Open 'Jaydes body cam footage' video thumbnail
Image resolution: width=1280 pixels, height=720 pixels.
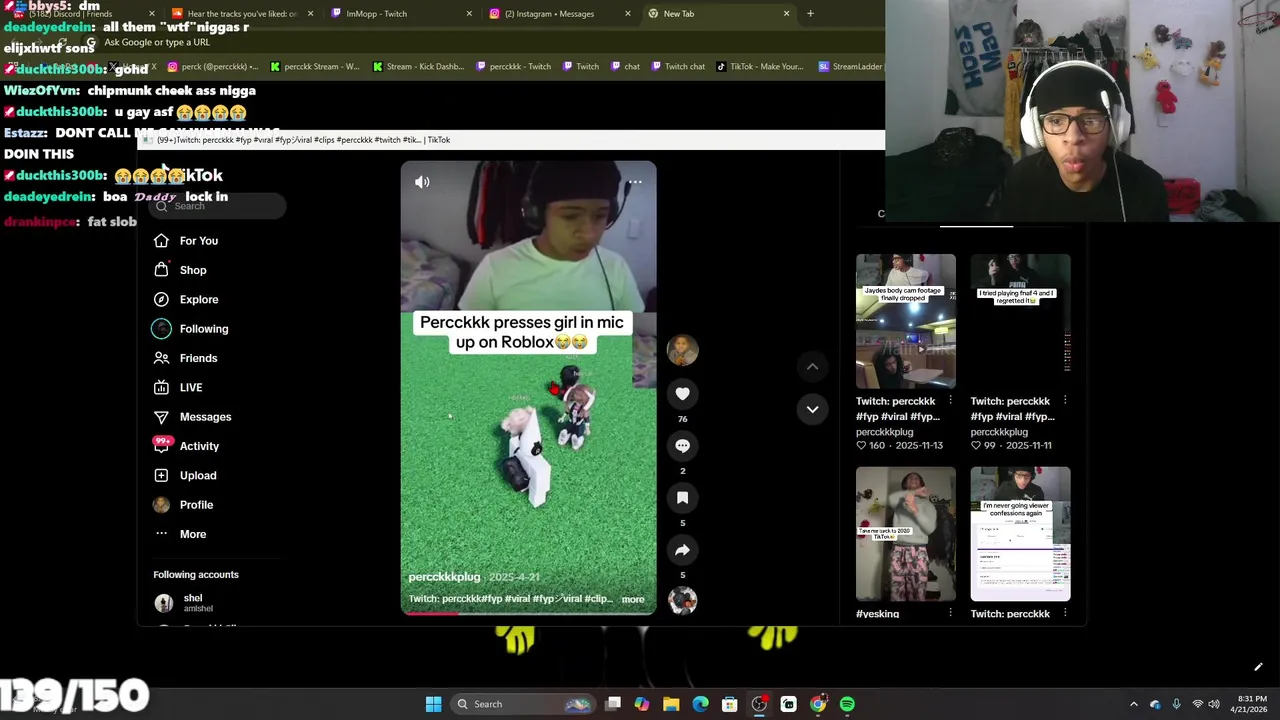906,321
